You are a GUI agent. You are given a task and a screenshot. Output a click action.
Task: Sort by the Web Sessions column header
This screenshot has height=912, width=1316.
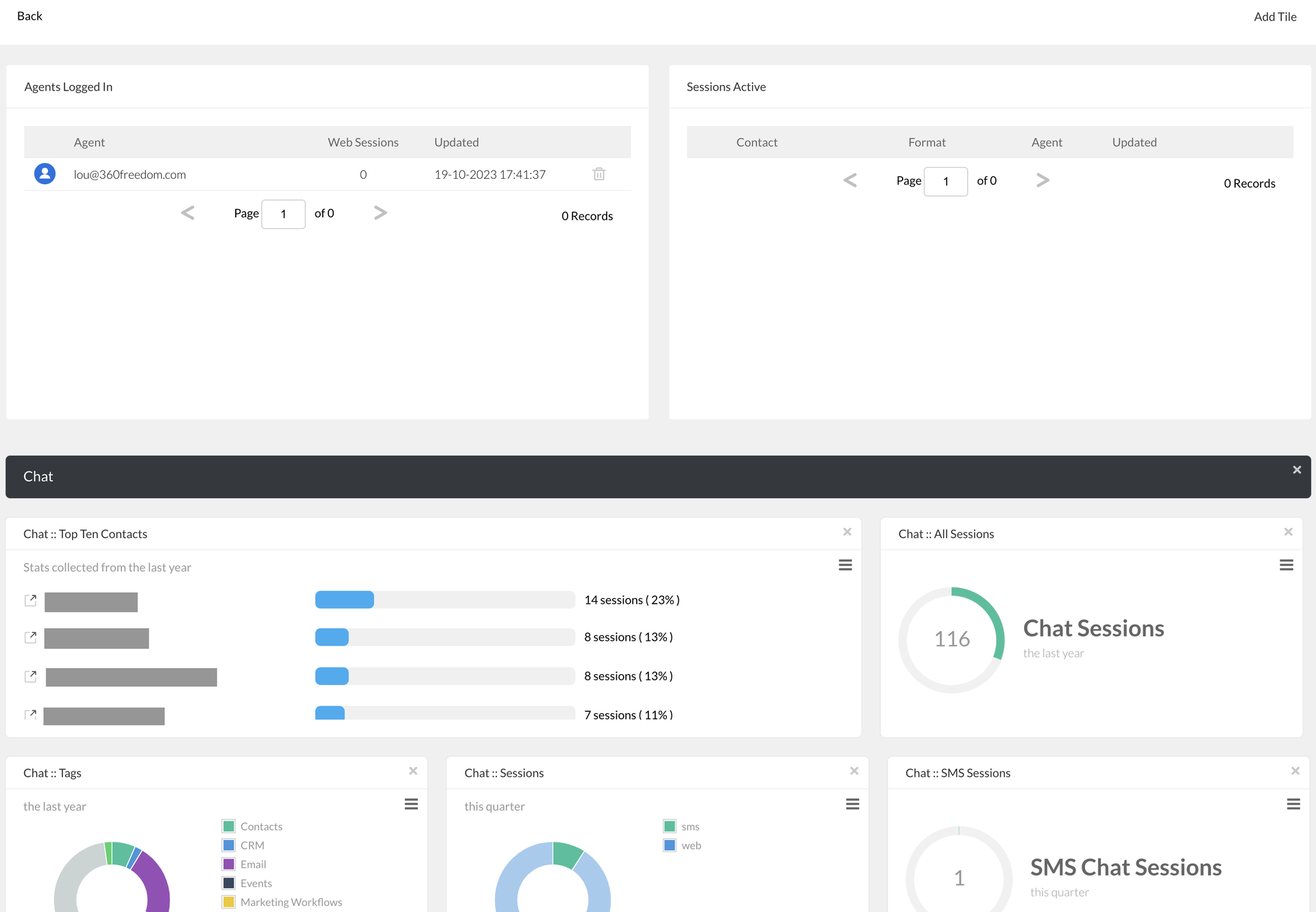click(x=363, y=143)
